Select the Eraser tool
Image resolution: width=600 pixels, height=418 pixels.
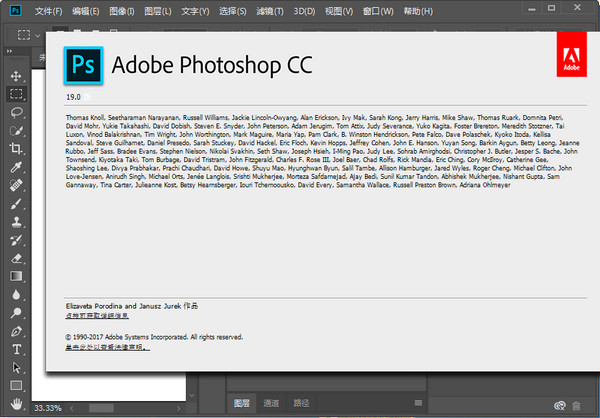tap(16, 258)
